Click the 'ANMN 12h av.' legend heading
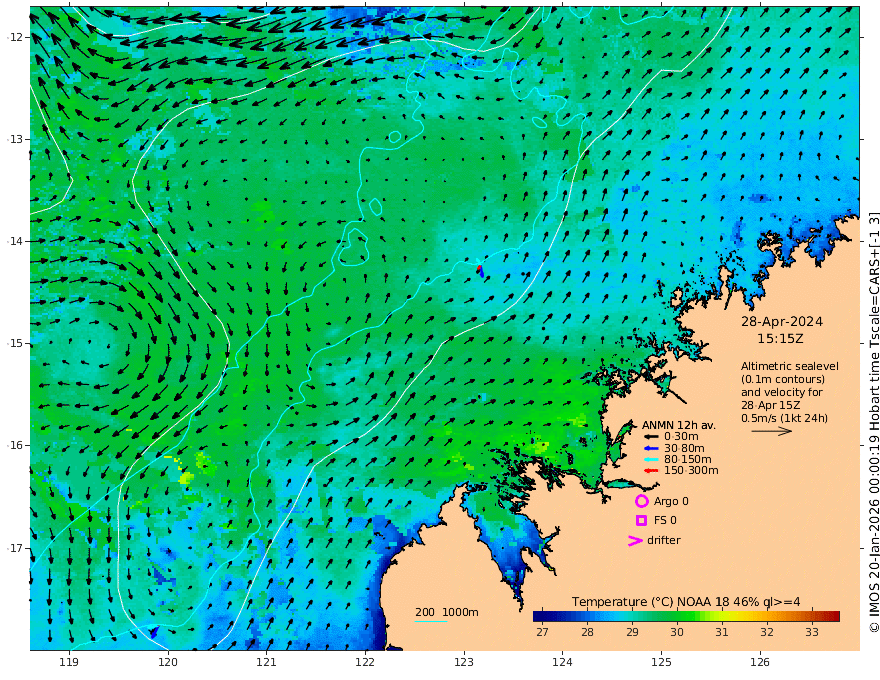Image resolution: width=880 pixels, height=680 pixels. click(x=679, y=425)
